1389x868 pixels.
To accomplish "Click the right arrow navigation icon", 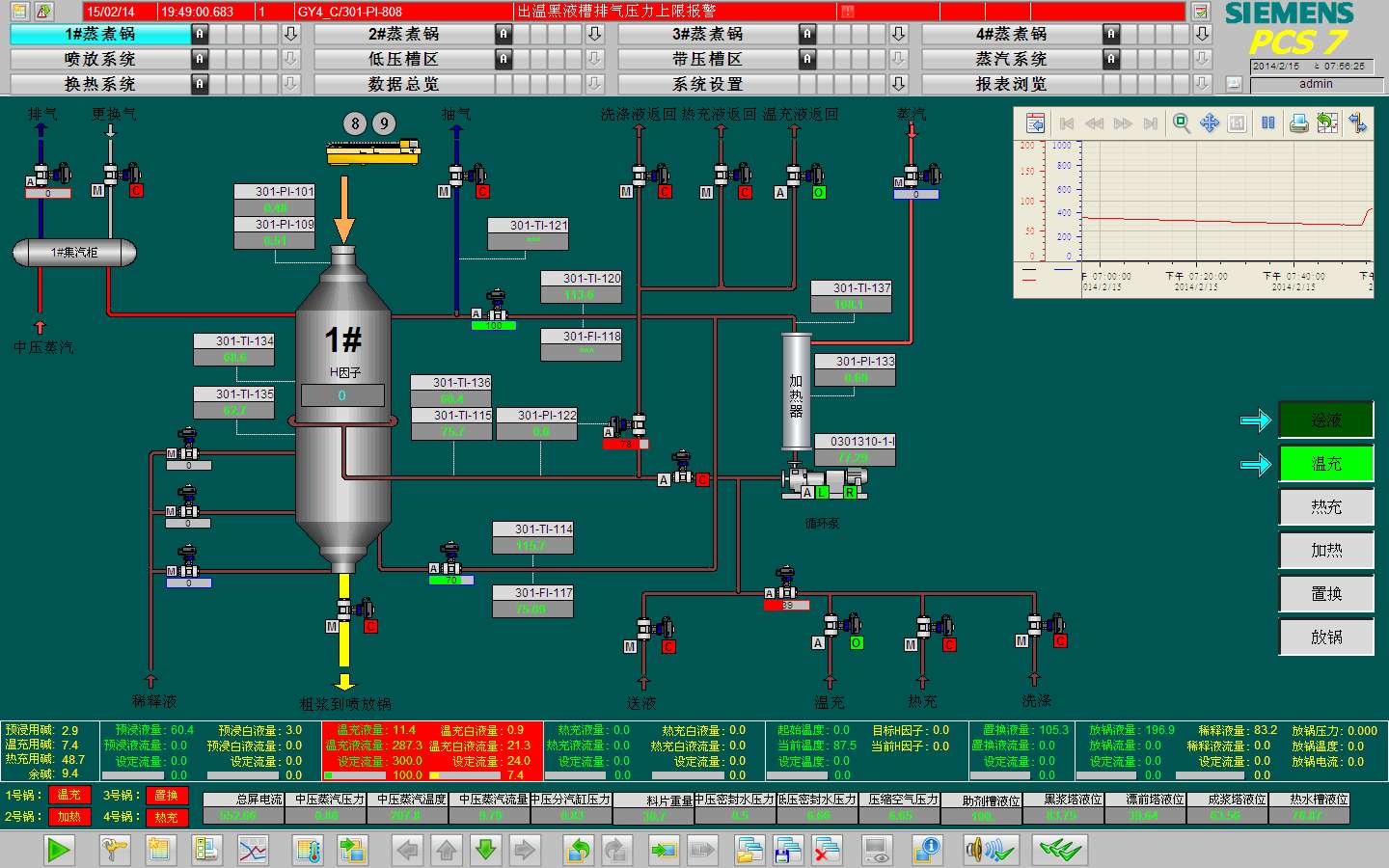I will pos(525,850).
